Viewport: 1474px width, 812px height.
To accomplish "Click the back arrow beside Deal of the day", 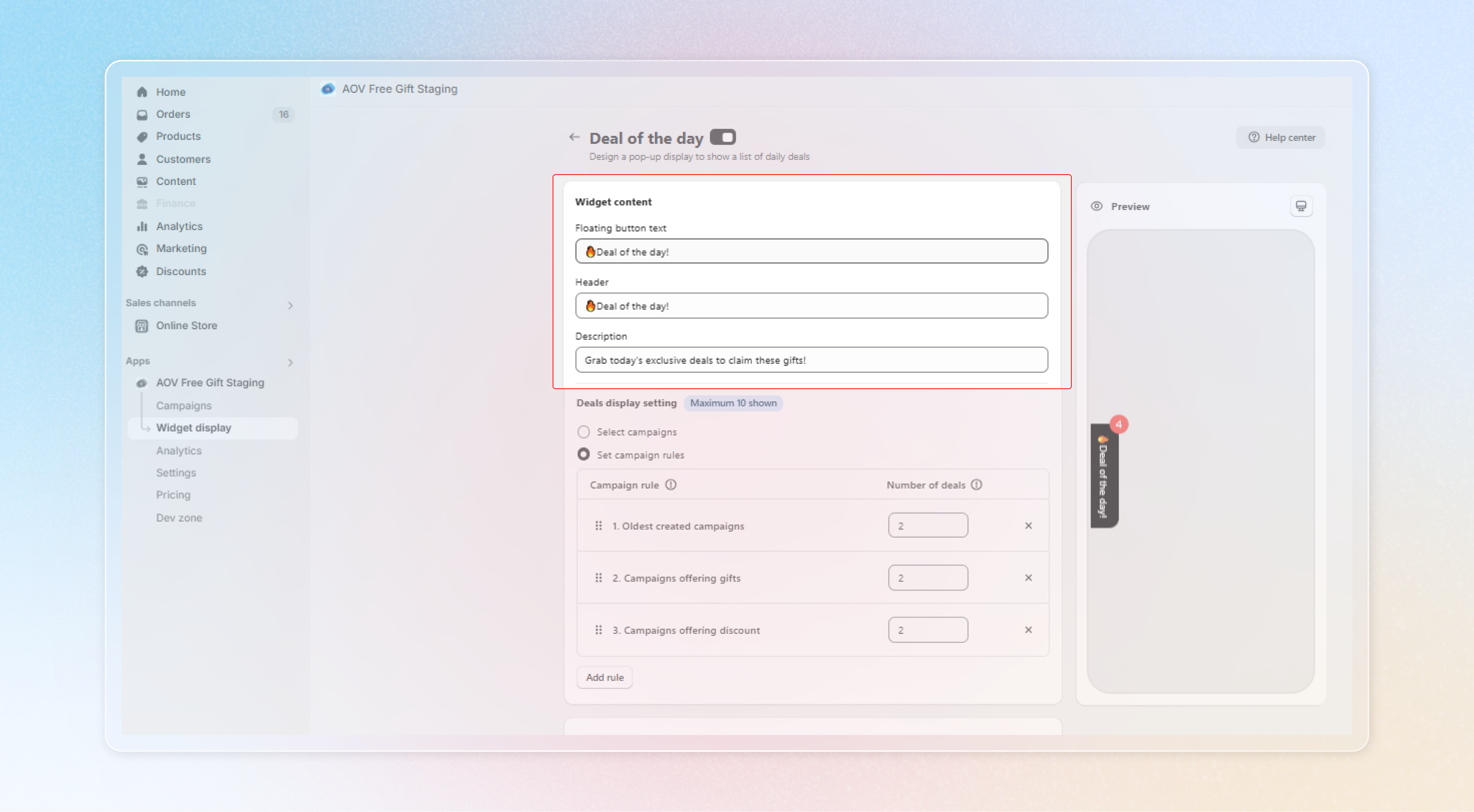I will (574, 137).
